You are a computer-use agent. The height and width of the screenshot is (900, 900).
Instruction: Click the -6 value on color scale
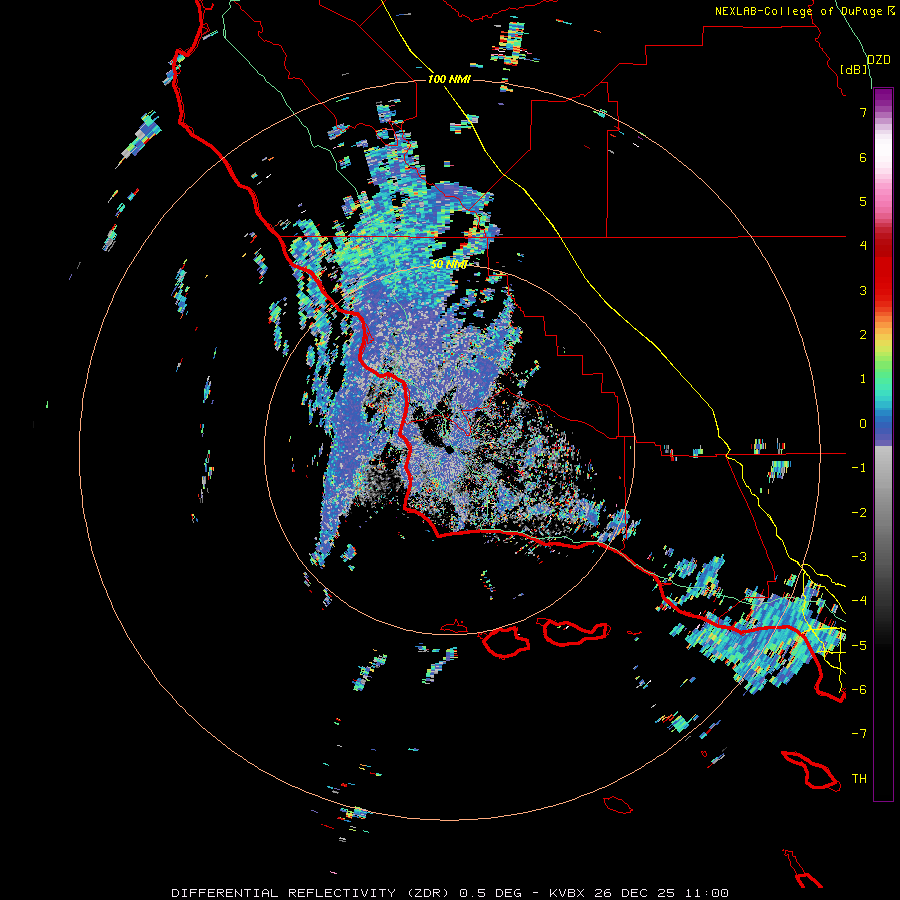pyautogui.click(x=859, y=690)
